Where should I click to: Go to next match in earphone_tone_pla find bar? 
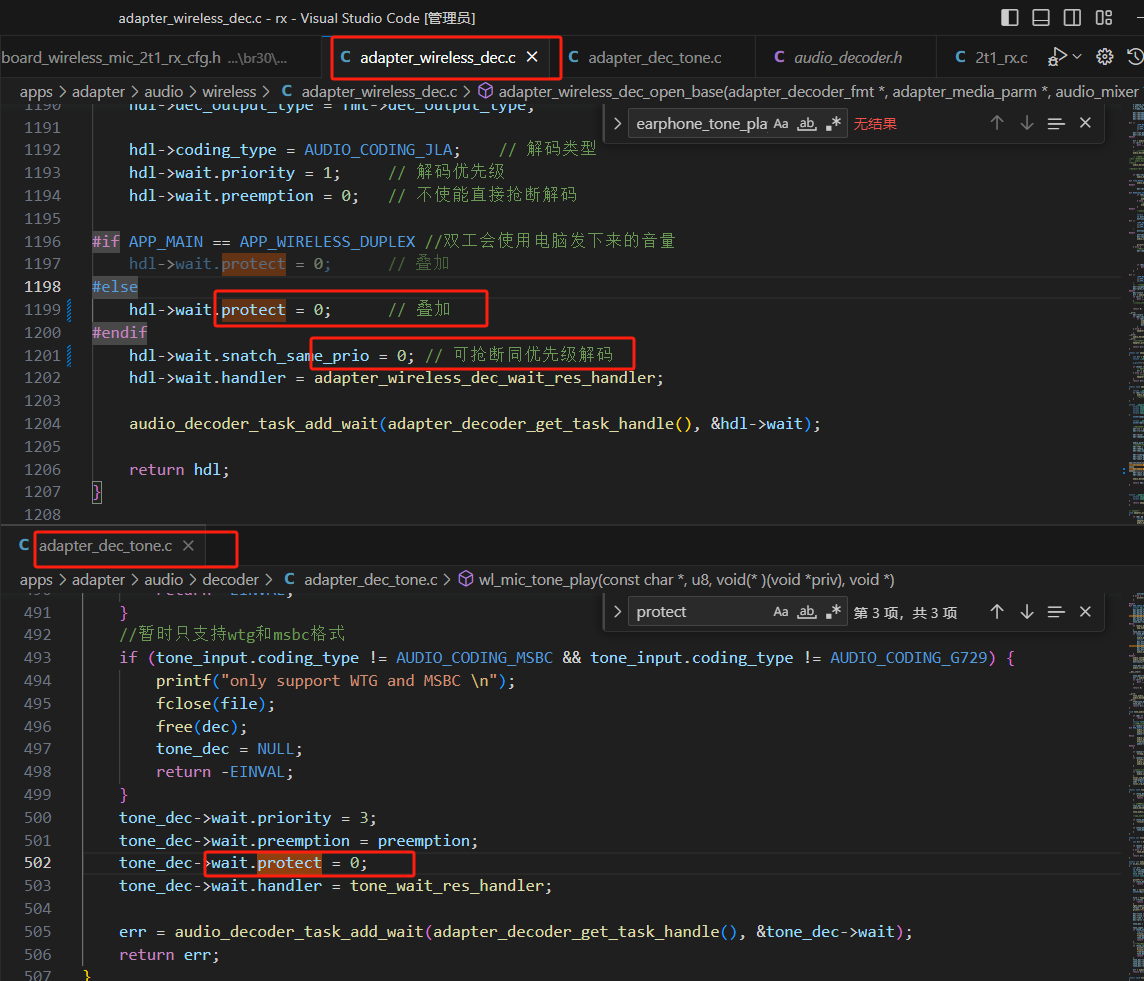click(x=1027, y=123)
